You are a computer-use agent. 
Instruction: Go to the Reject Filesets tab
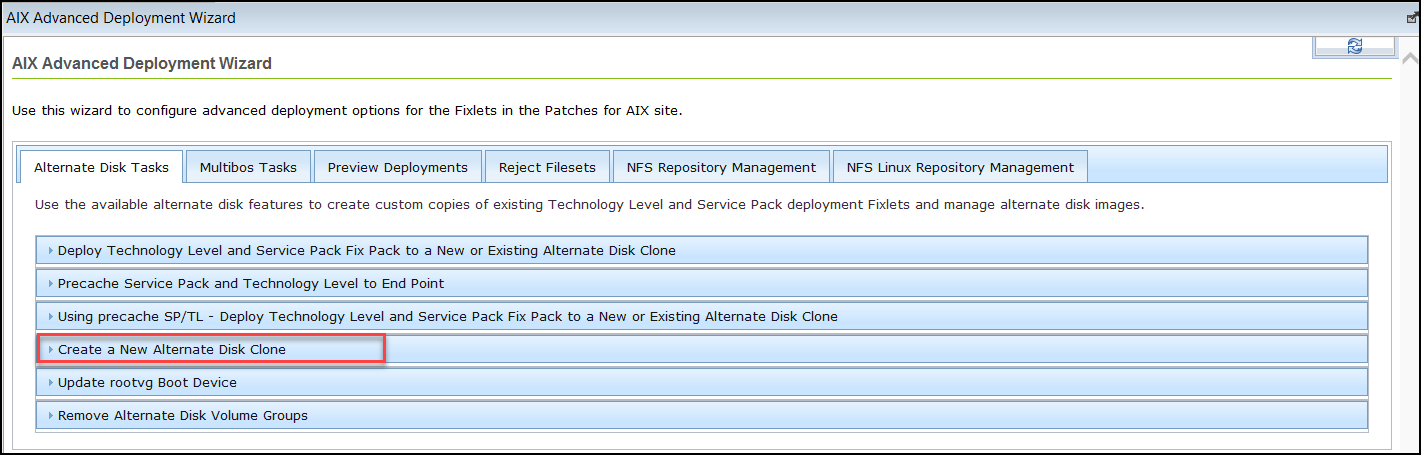(x=547, y=167)
